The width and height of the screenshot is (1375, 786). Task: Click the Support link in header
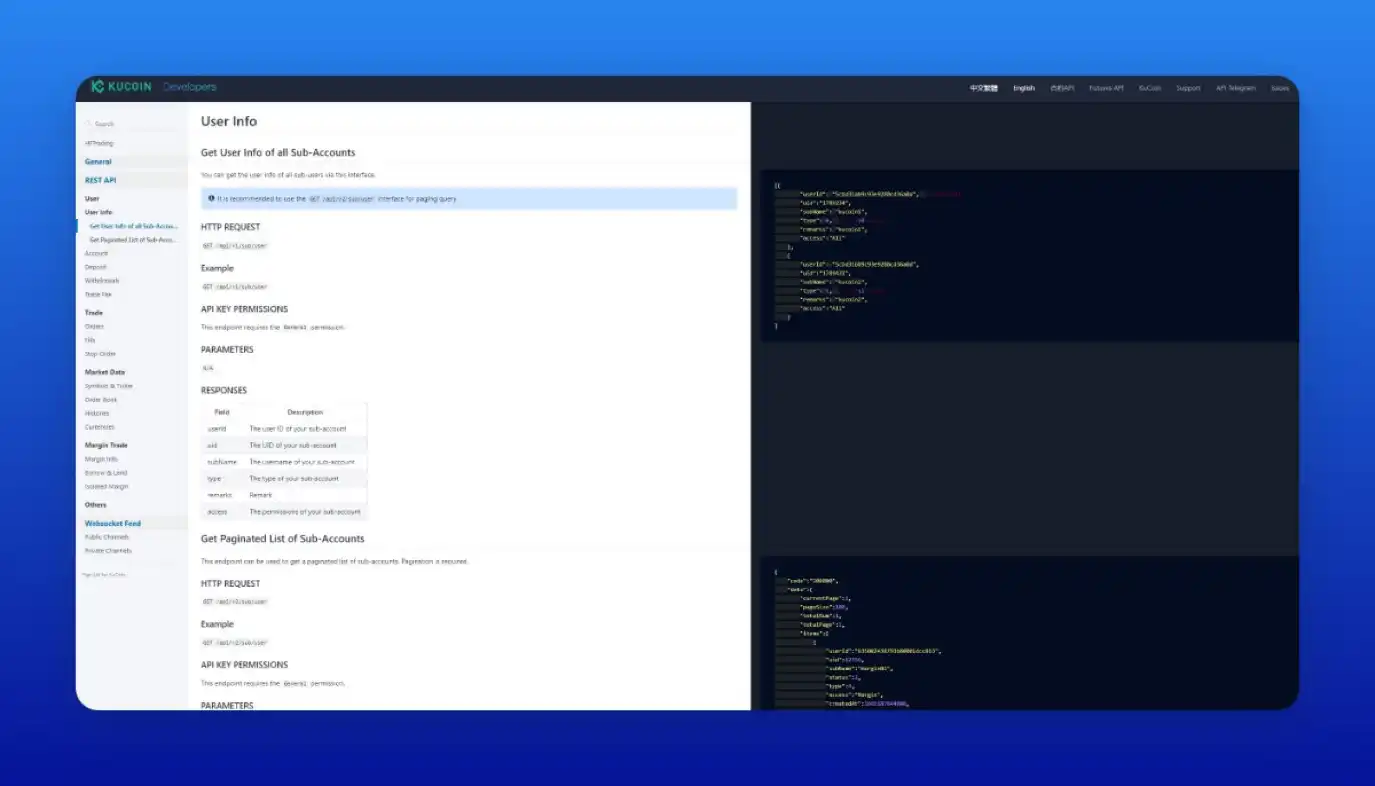(1188, 88)
